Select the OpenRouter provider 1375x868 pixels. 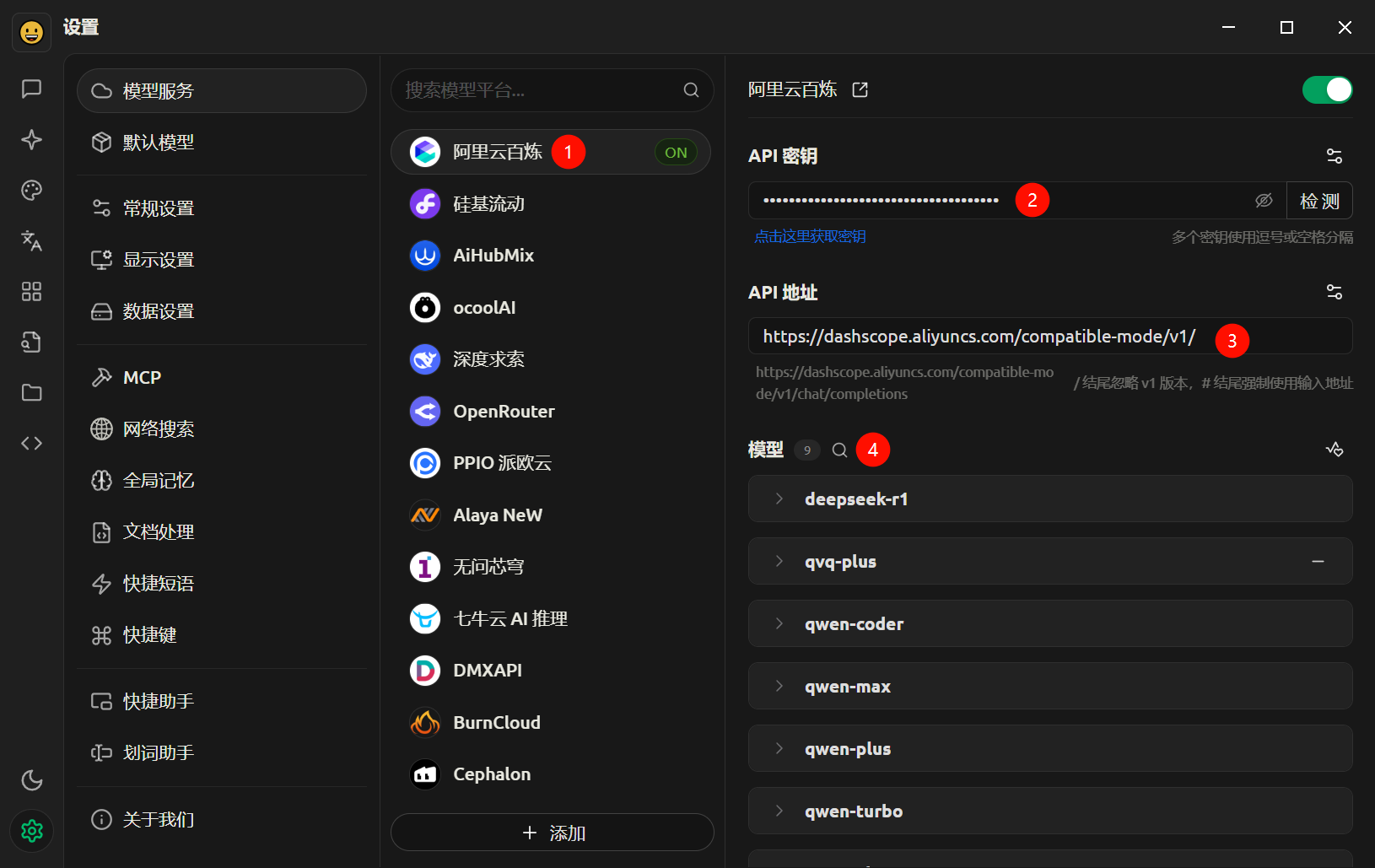[550, 412]
